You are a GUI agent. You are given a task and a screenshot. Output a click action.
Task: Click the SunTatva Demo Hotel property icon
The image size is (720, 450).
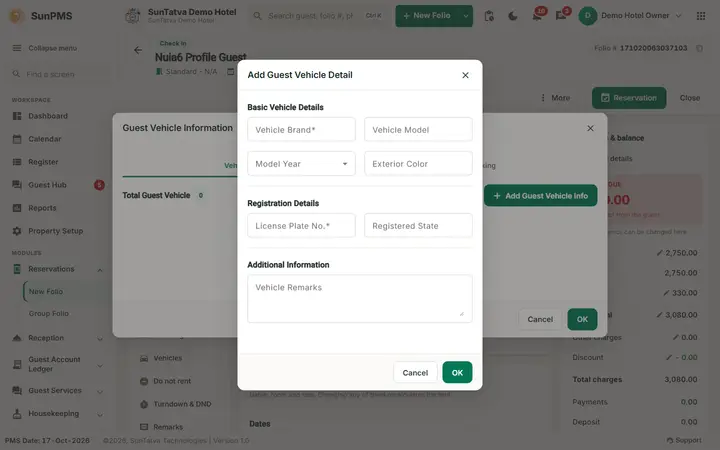click(133, 16)
